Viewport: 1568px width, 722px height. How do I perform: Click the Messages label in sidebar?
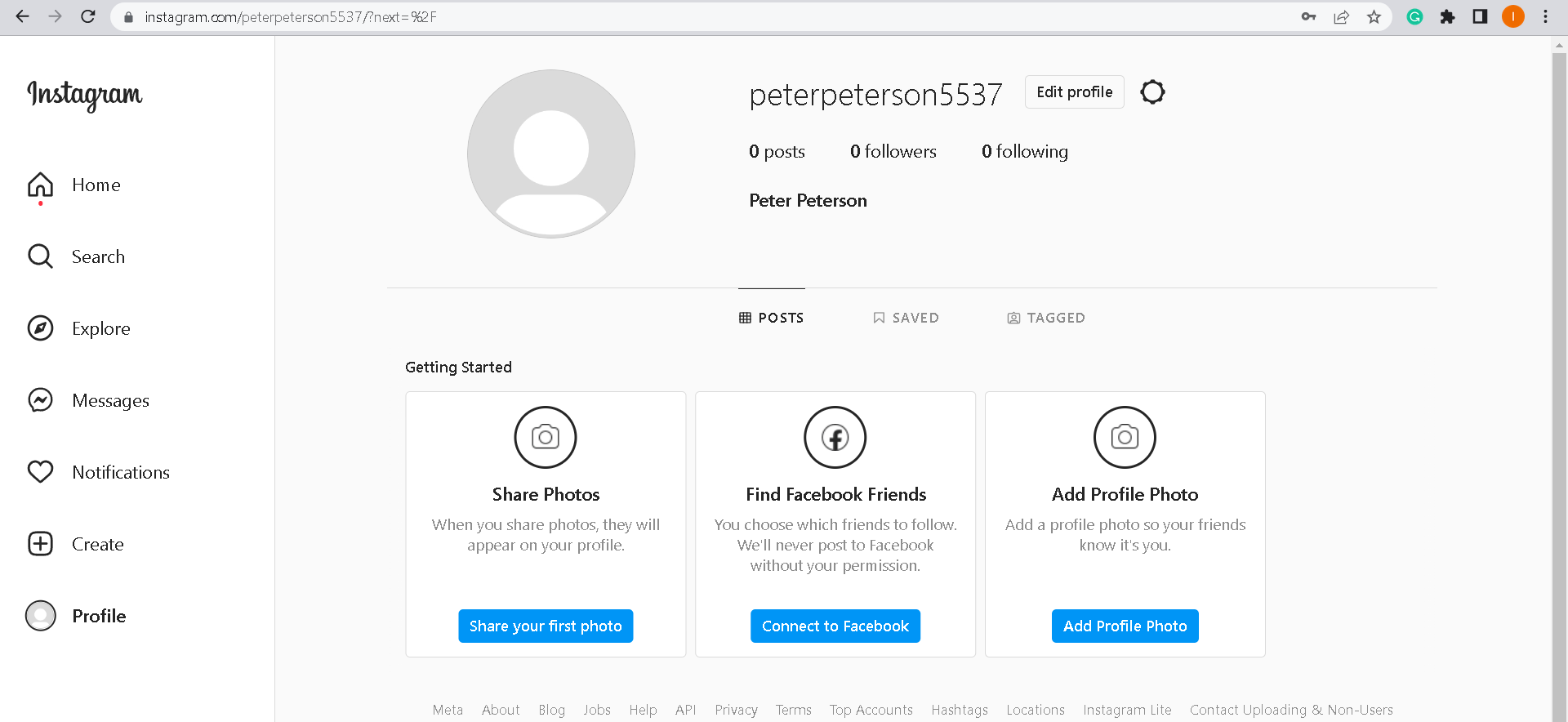coord(111,401)
